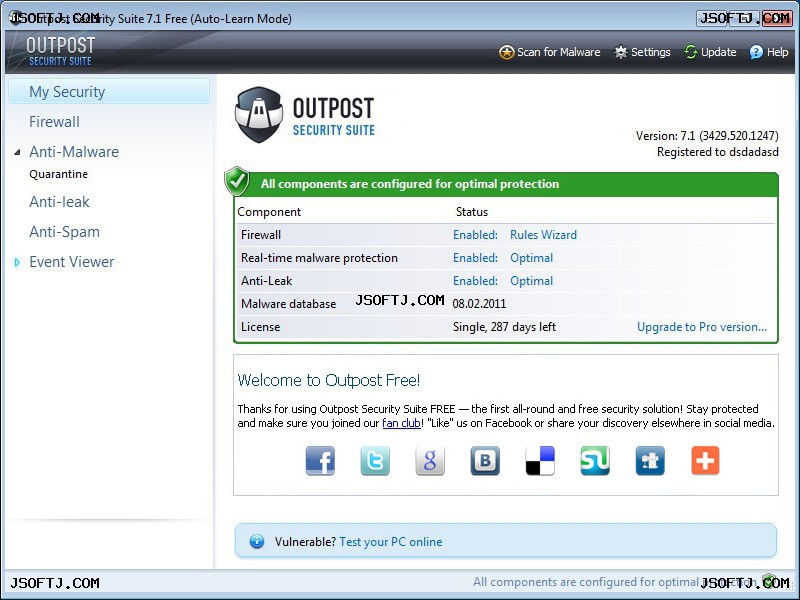Click the Anti-Leak component row label
This screenshot has height=600, width=800.
[x=266, y=281]
